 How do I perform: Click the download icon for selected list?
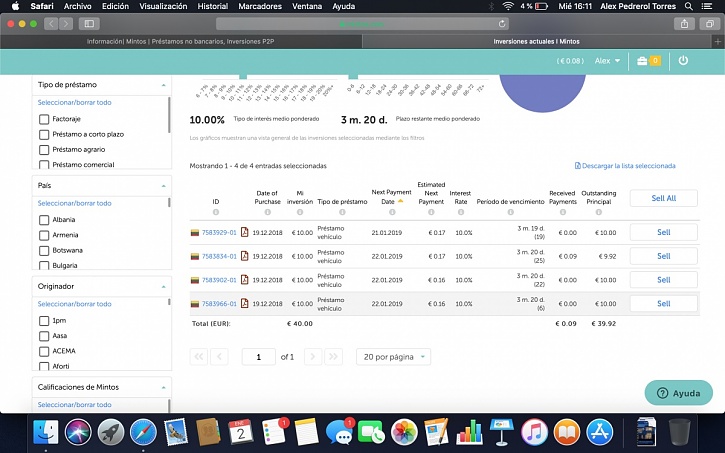pos(578,166)
